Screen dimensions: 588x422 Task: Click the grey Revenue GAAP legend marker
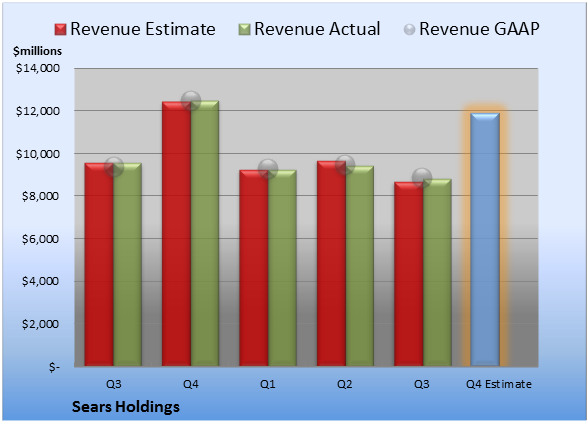pyautogui.click(x=410, y=30)
